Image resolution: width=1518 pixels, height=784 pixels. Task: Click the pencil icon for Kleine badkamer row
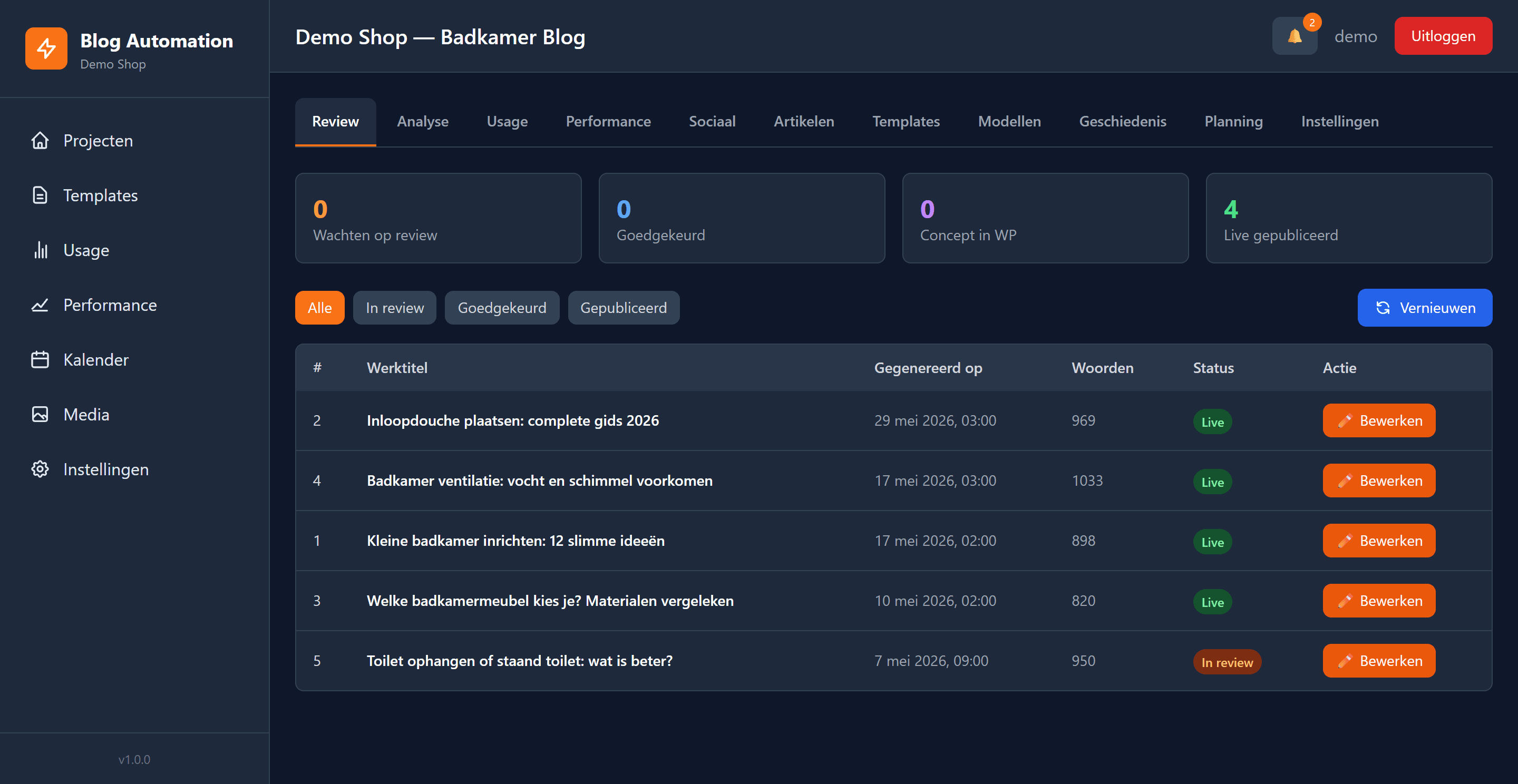[x=1345, y=541]
